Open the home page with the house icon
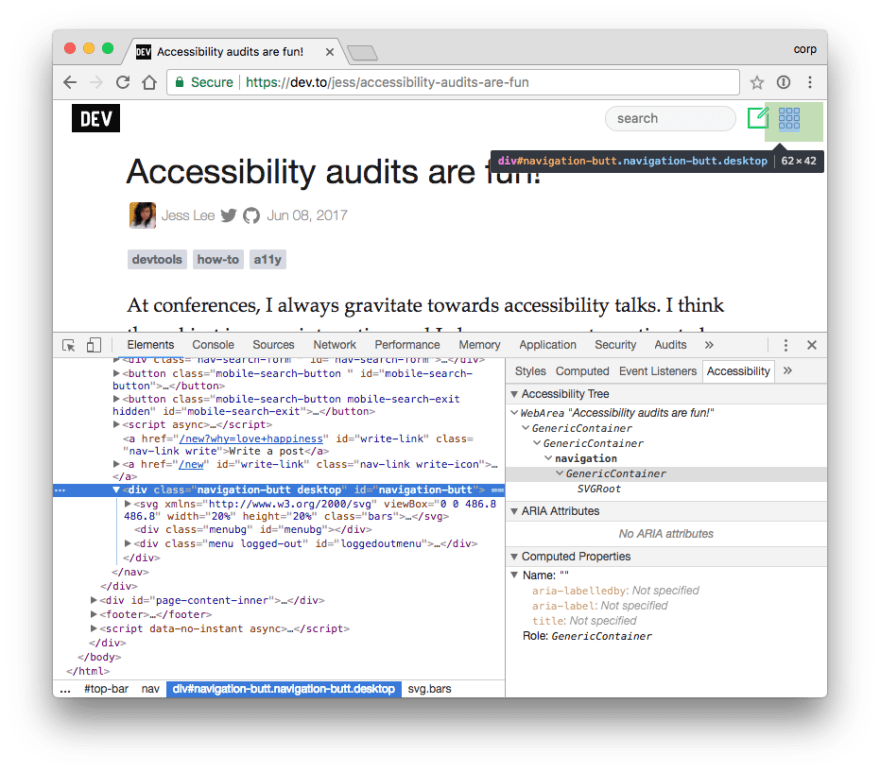 pos(149,83)
